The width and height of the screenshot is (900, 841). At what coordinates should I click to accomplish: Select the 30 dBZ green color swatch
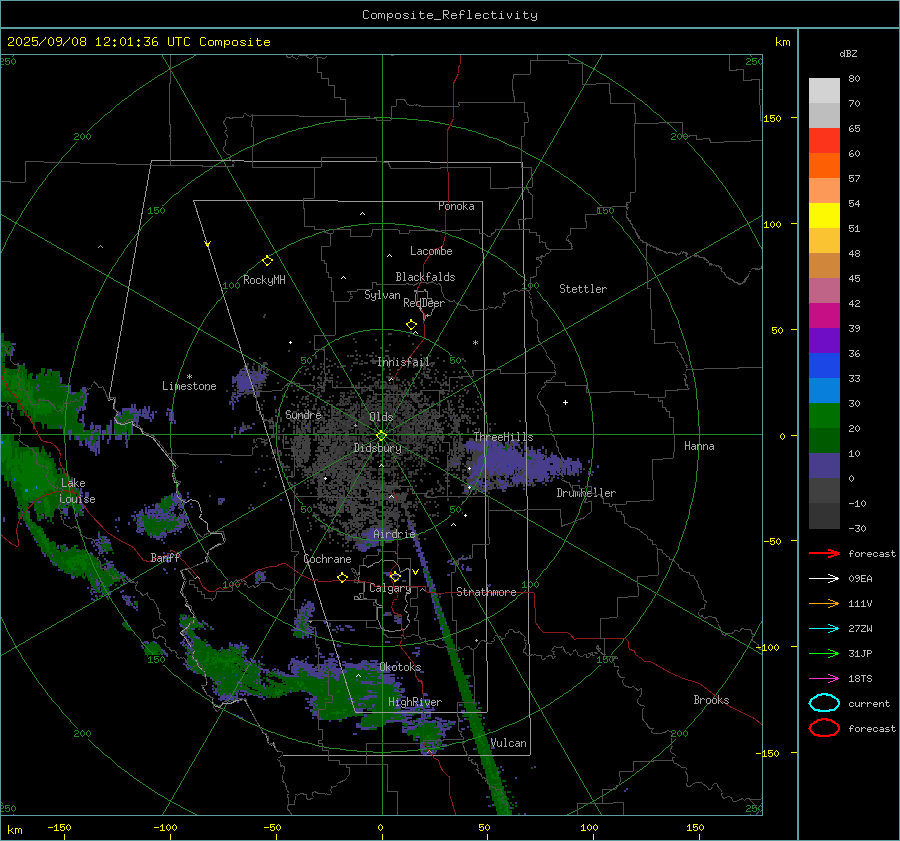coord(824,416)
